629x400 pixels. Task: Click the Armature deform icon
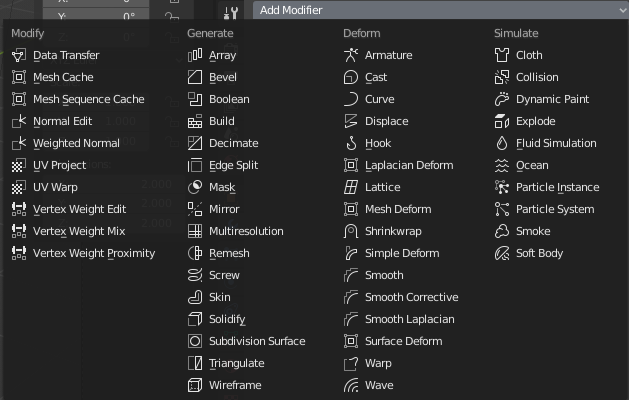coord(351,55)
